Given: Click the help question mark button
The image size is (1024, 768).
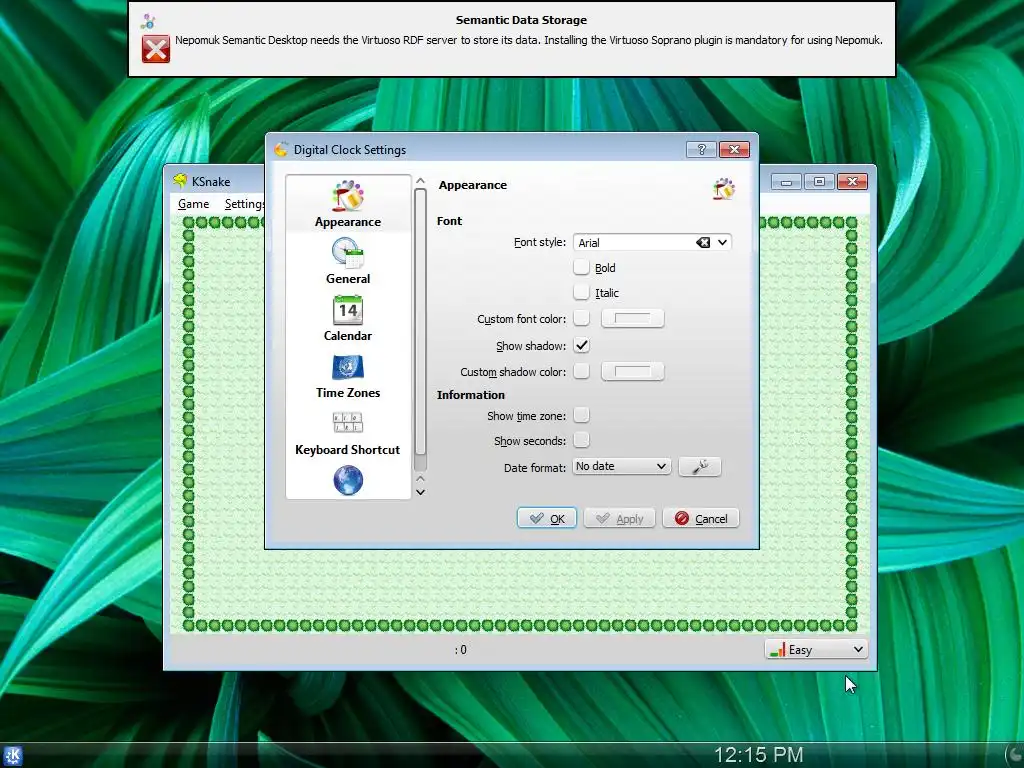Looking at the screenshot, I should point(701,150).
